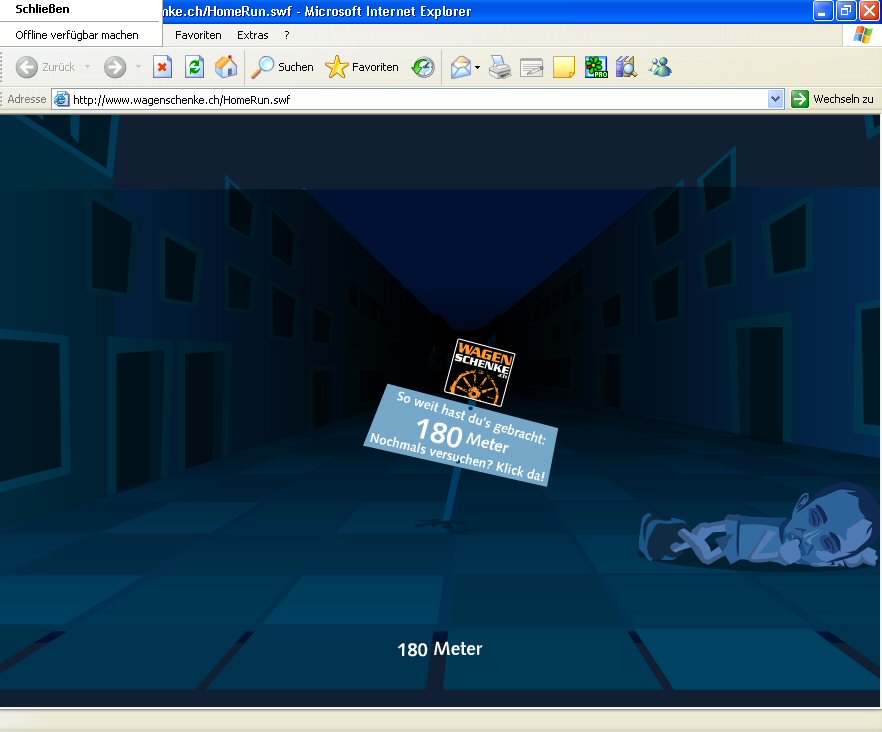This screenshot has height=732, width=882.
Task: Click the Mail envelope icon
Action: tap(460, 67)
